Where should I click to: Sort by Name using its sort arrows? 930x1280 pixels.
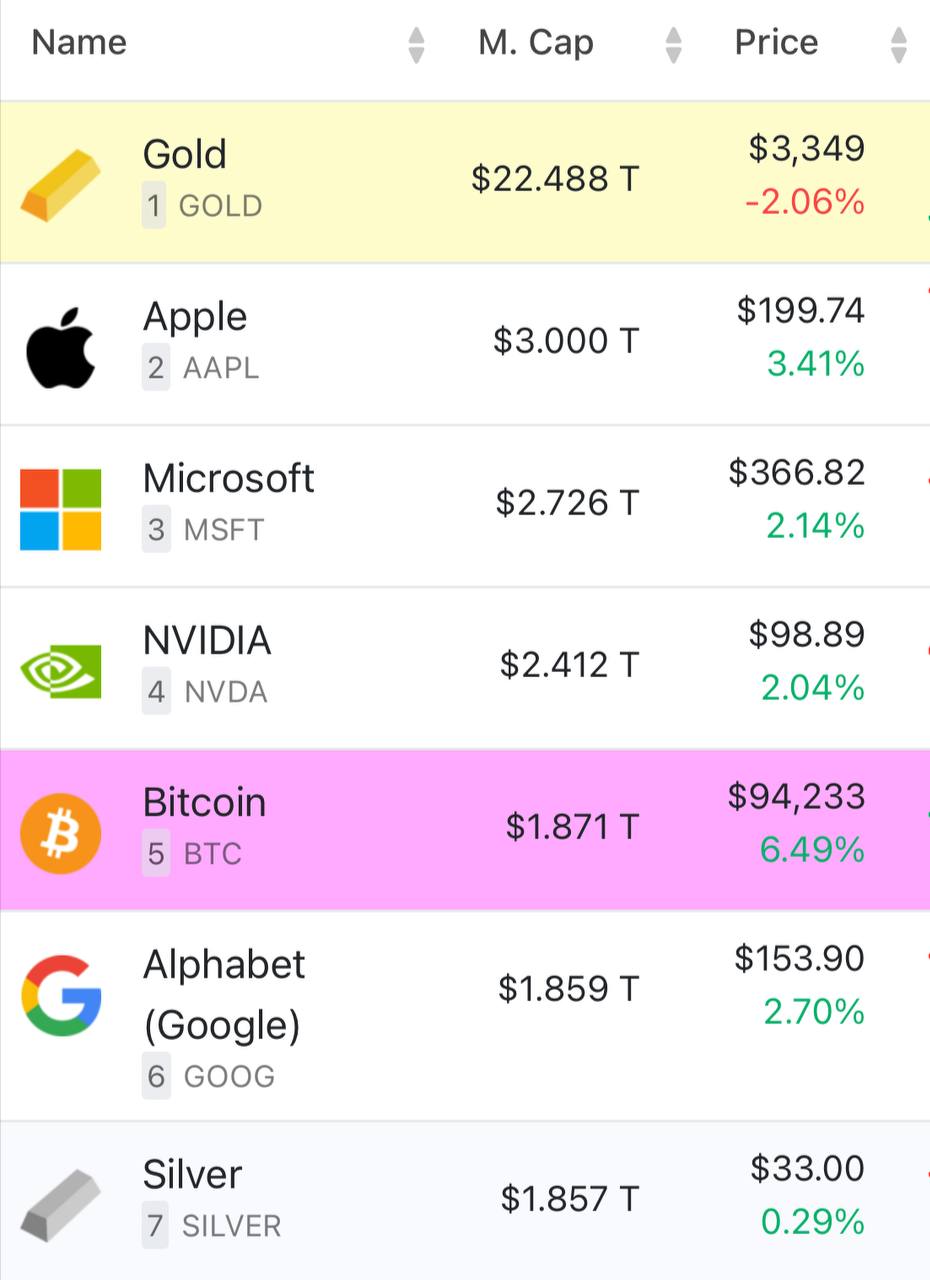click(x=416, y=45)
